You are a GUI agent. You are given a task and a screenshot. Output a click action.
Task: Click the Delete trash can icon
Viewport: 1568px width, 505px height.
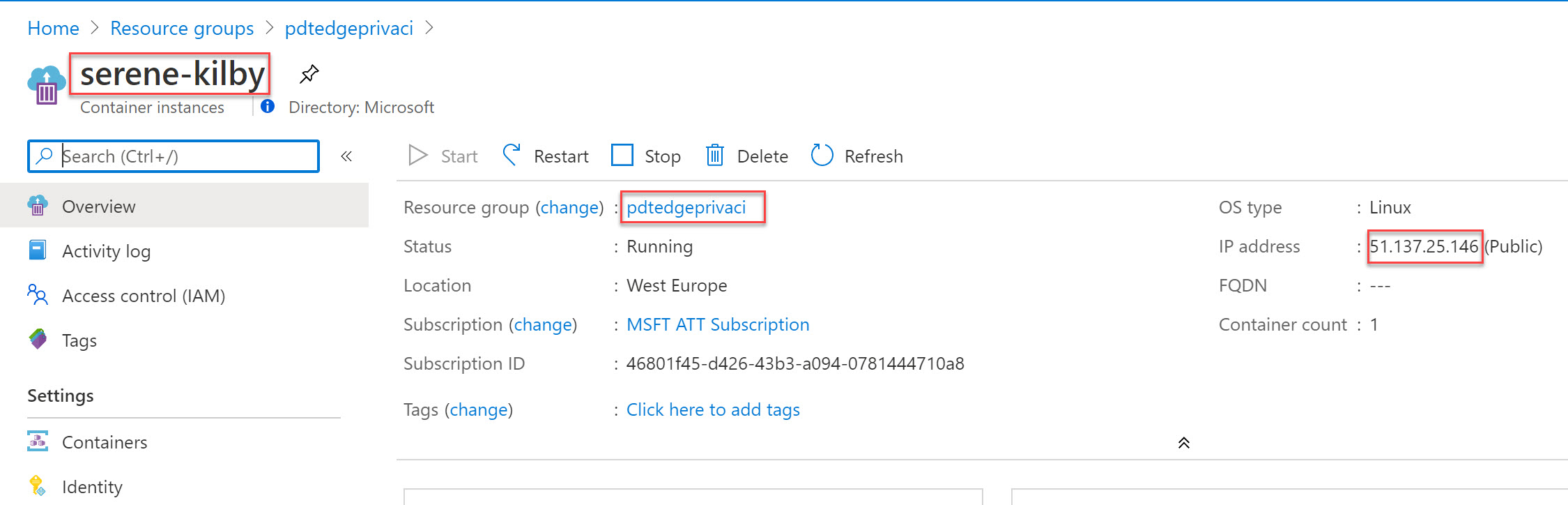coord(714,156)
